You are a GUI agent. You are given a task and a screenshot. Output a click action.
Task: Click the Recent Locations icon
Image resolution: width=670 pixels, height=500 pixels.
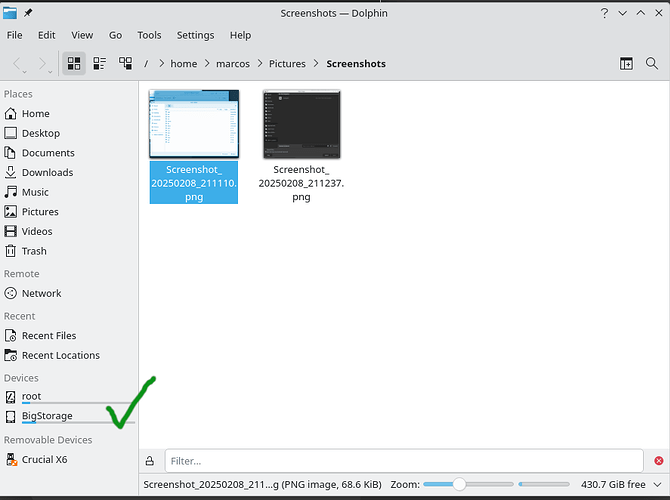[x=11, y=355]
